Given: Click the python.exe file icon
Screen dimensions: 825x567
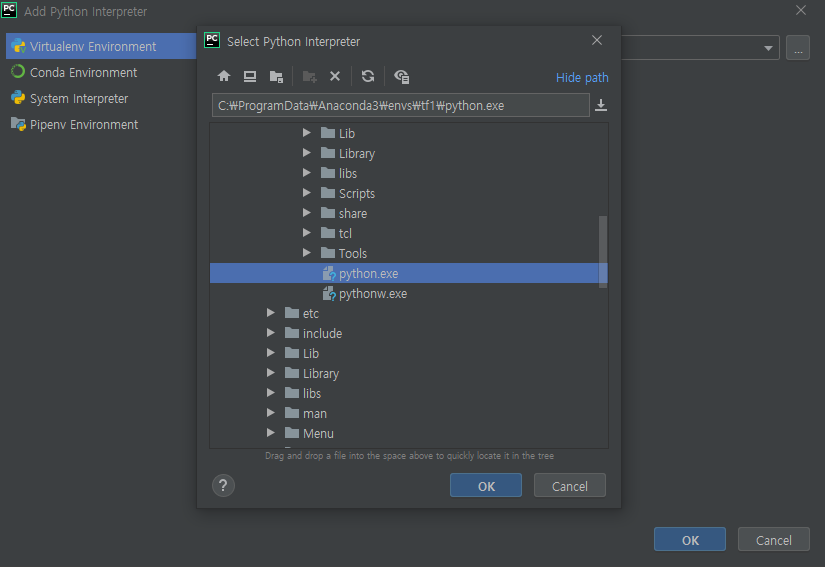Looking at the screenshot, I should coord(329,274).
